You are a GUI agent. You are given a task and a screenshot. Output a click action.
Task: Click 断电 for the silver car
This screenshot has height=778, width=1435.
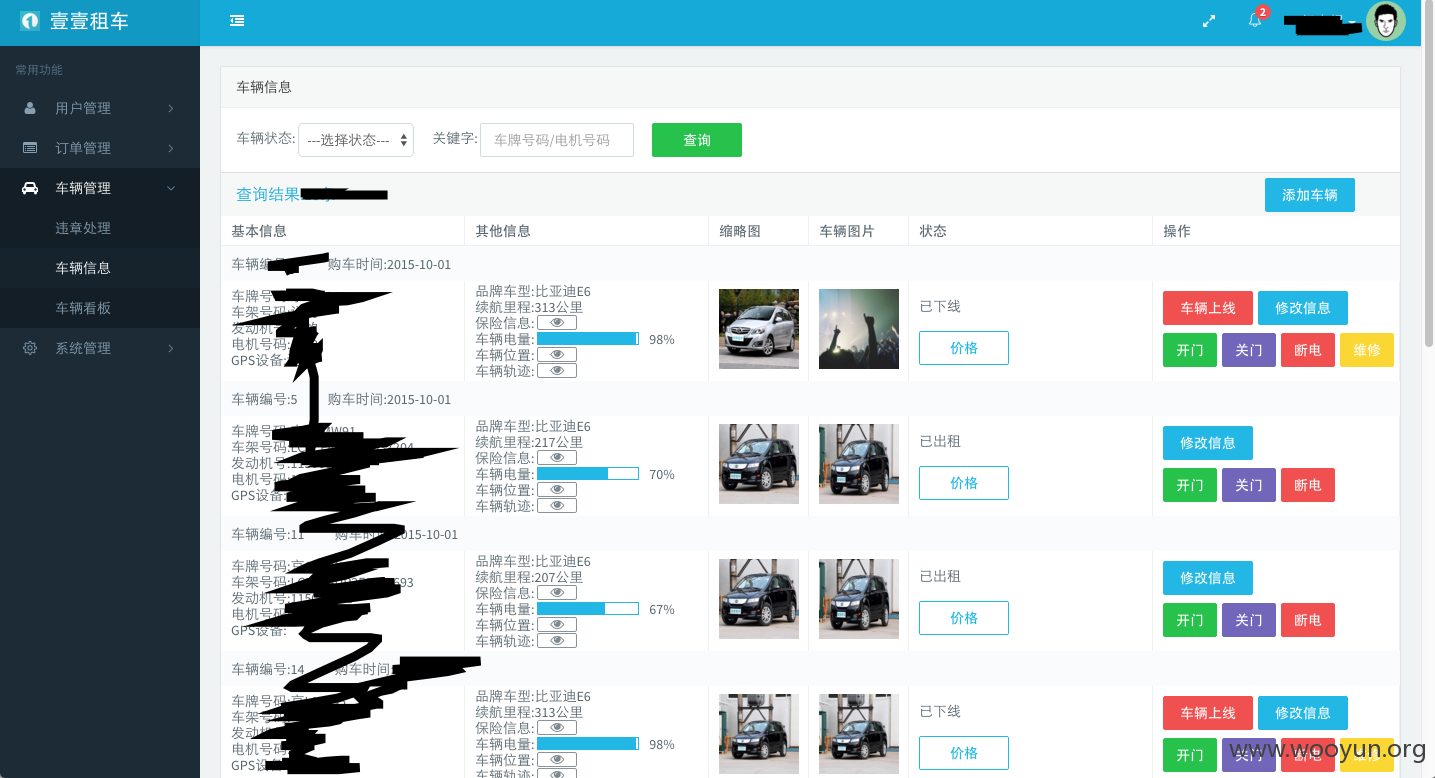[x=1308, y=350]
